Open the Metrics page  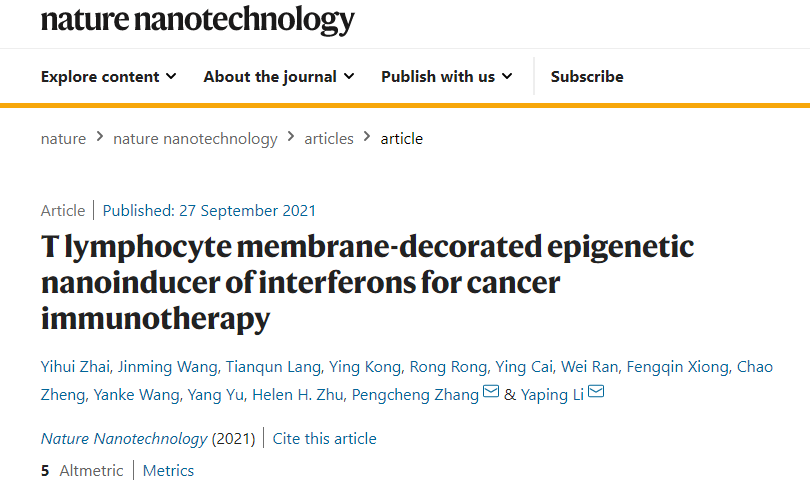tap(168, 470)
